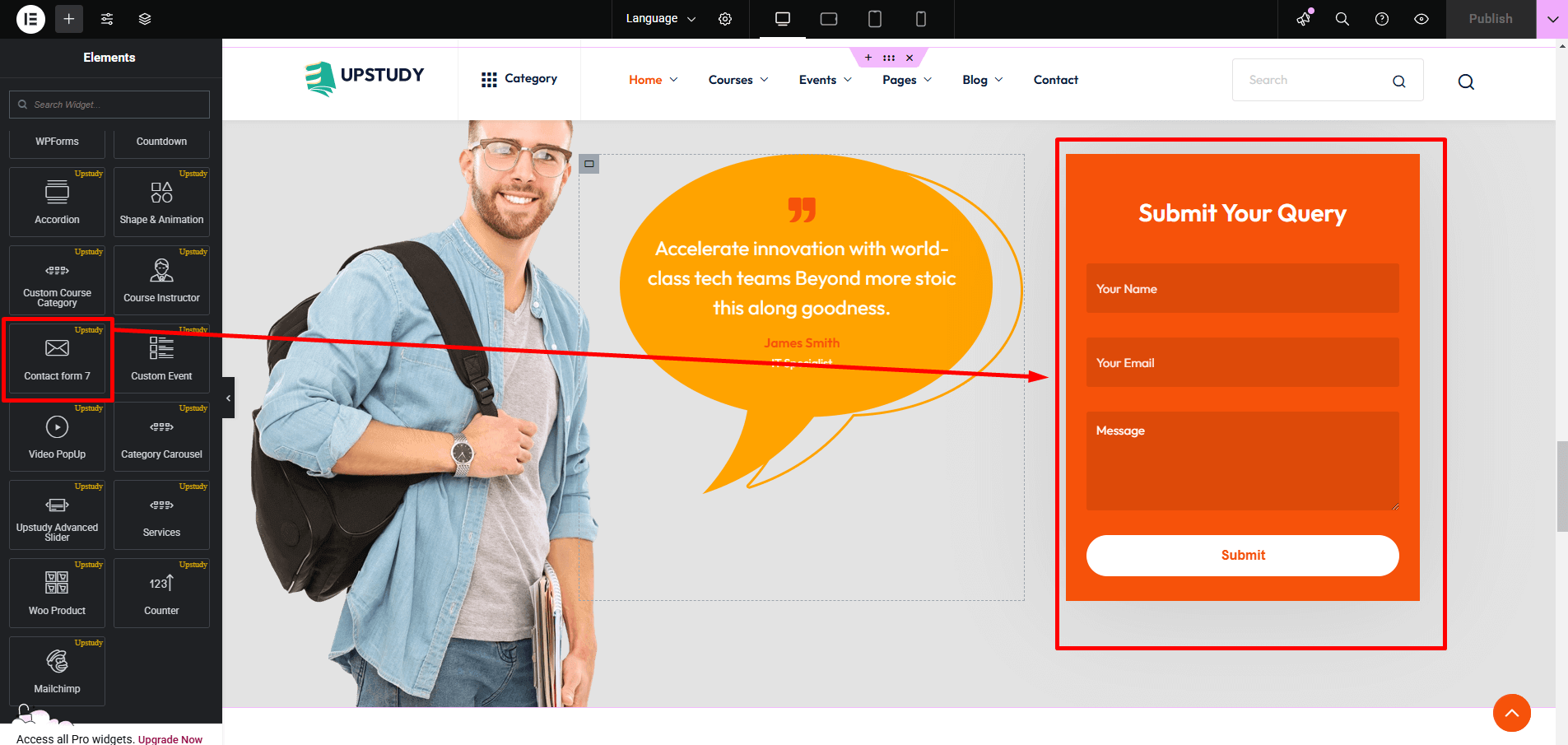Open the What's New megaphone icon
Viewport: 1568px width, 745px height.
click(1304, 19)
